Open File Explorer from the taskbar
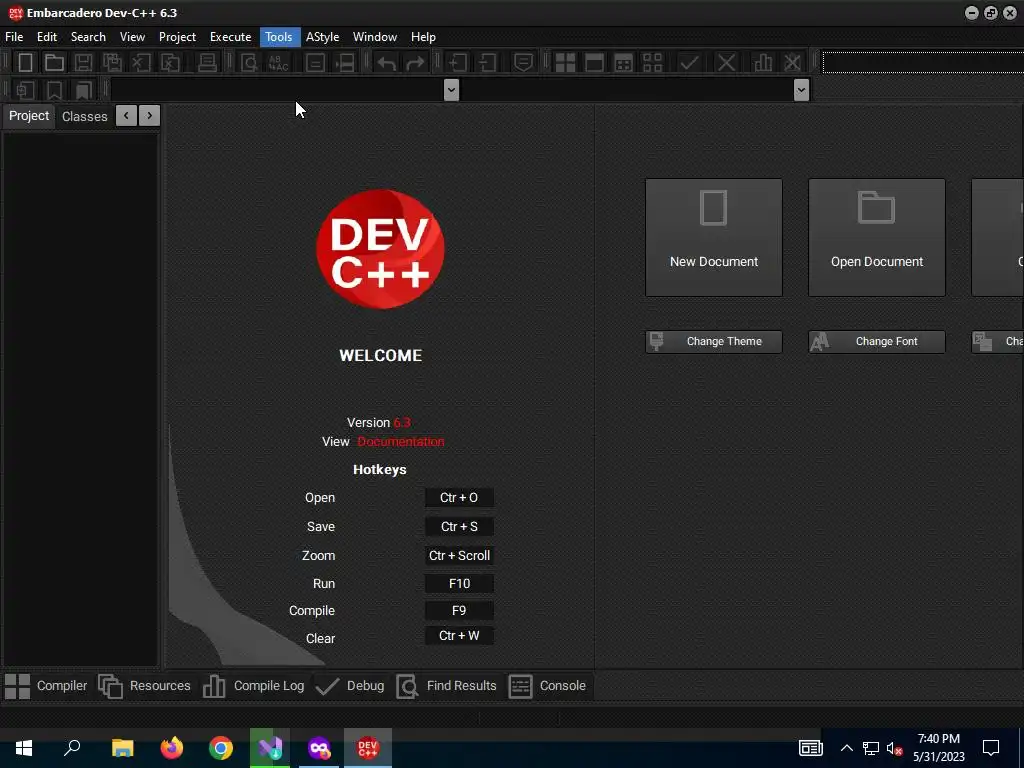Image resolution: width=1024 pixels, height=768 pixels. click(122, 748)
